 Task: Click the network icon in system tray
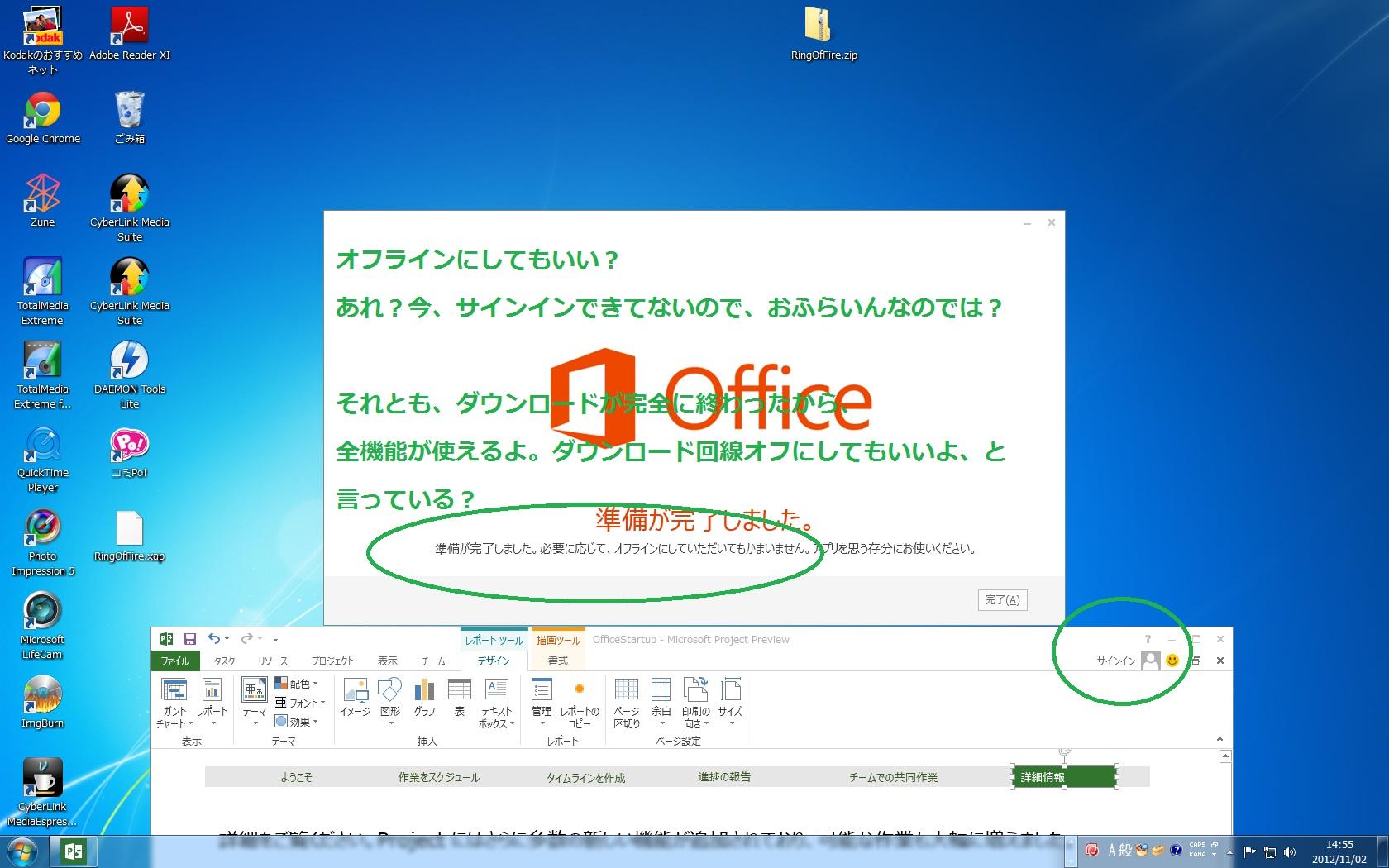(x=1270, y=852)
